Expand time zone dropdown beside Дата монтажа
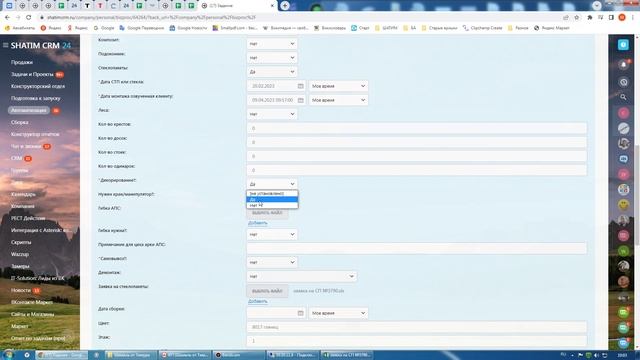The width and height of the screenshot is (640, 360). click(x=338, y=100)
